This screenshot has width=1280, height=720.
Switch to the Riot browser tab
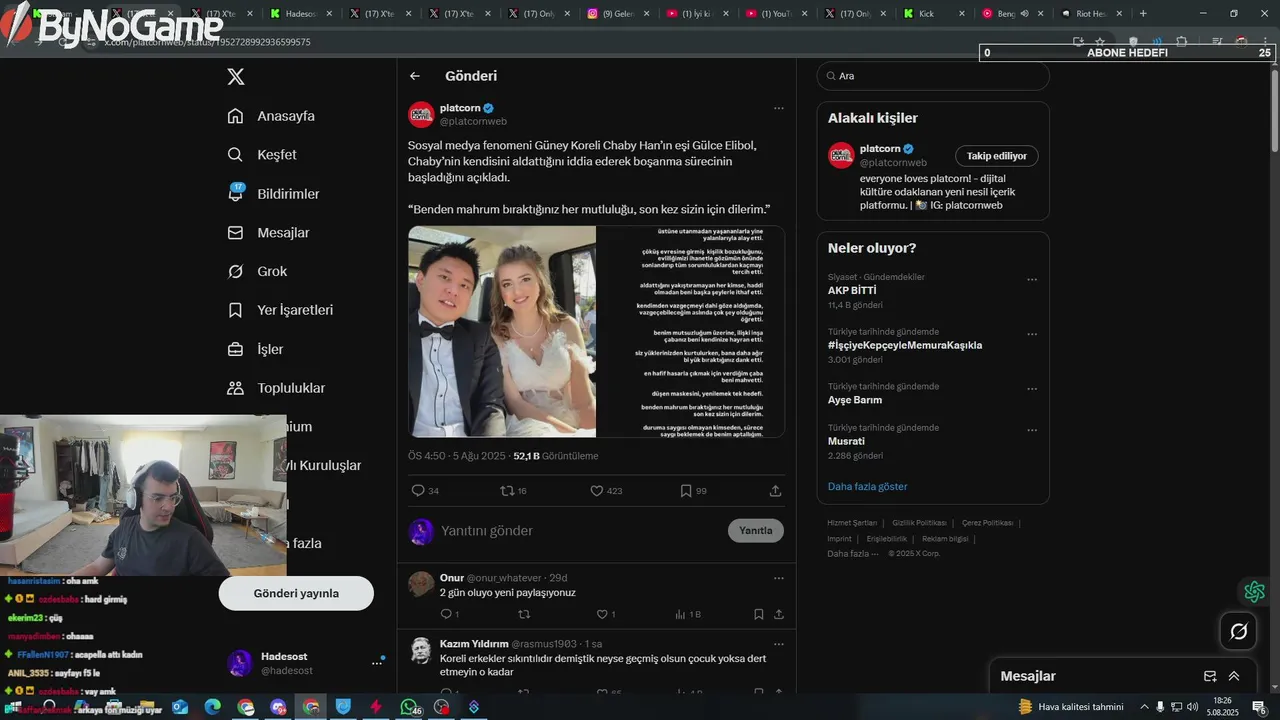(1092, 14)
